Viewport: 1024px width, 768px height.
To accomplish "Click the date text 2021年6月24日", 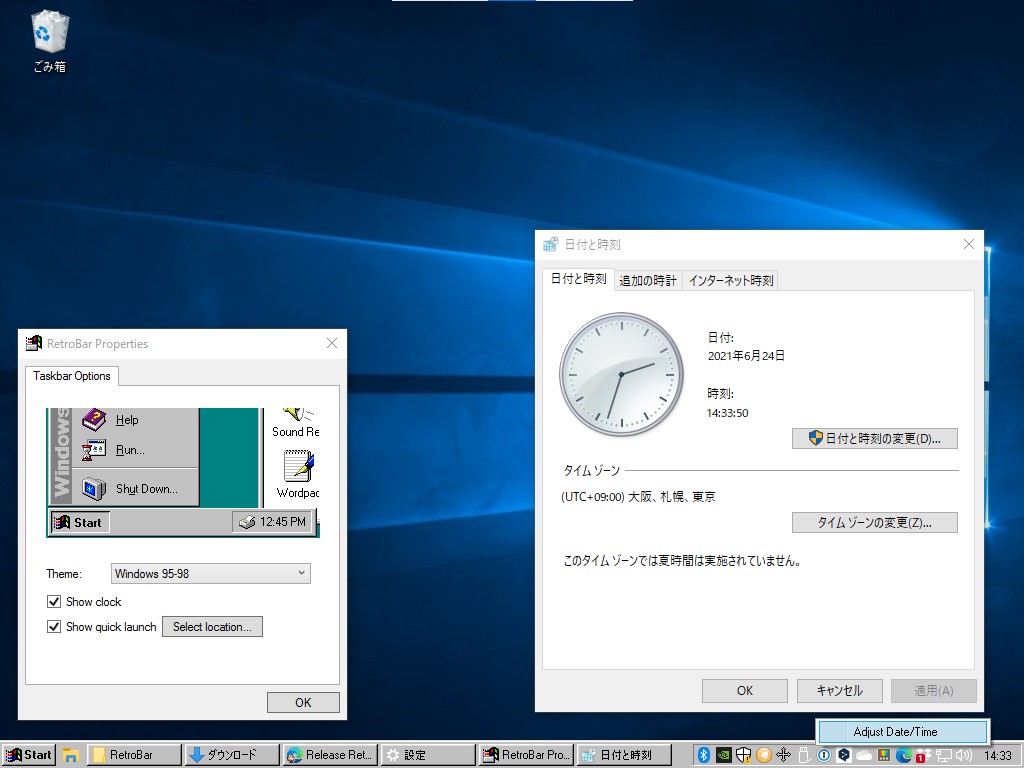I will (746, 356).
